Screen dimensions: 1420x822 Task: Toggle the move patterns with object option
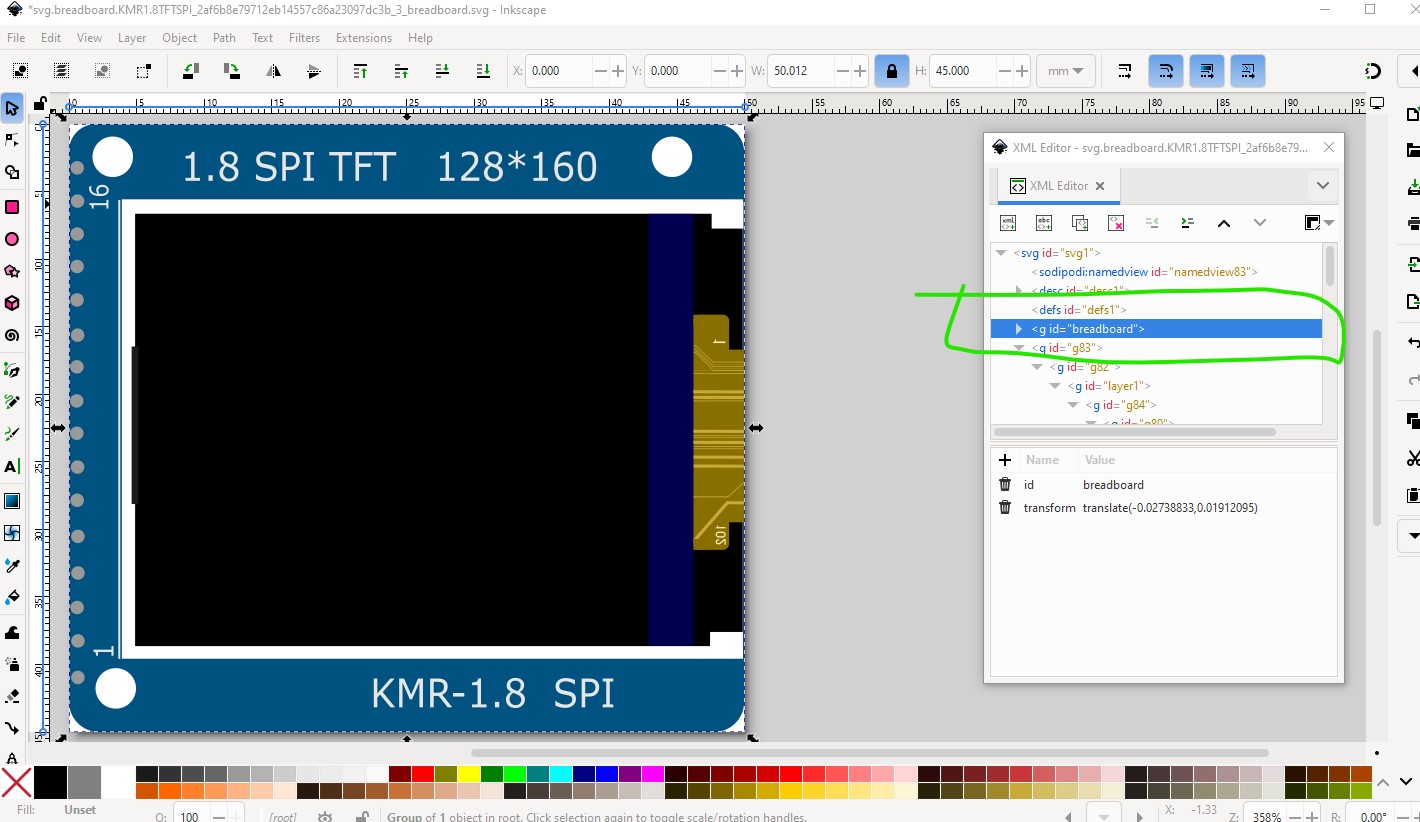click(1247, 71)
